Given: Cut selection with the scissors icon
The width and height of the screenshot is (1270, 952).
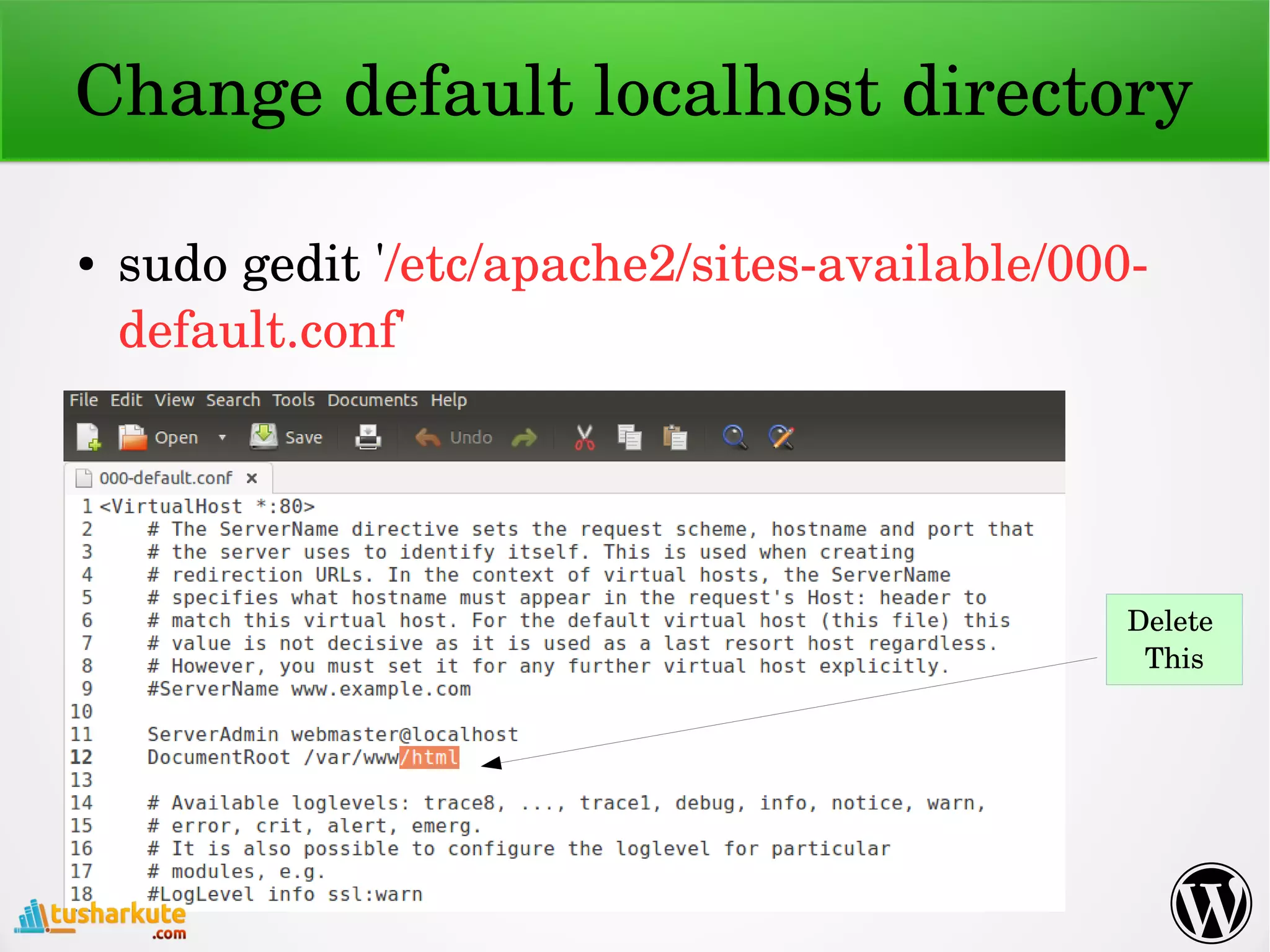Looking at the screenshot, I should [x=584, y=437].
